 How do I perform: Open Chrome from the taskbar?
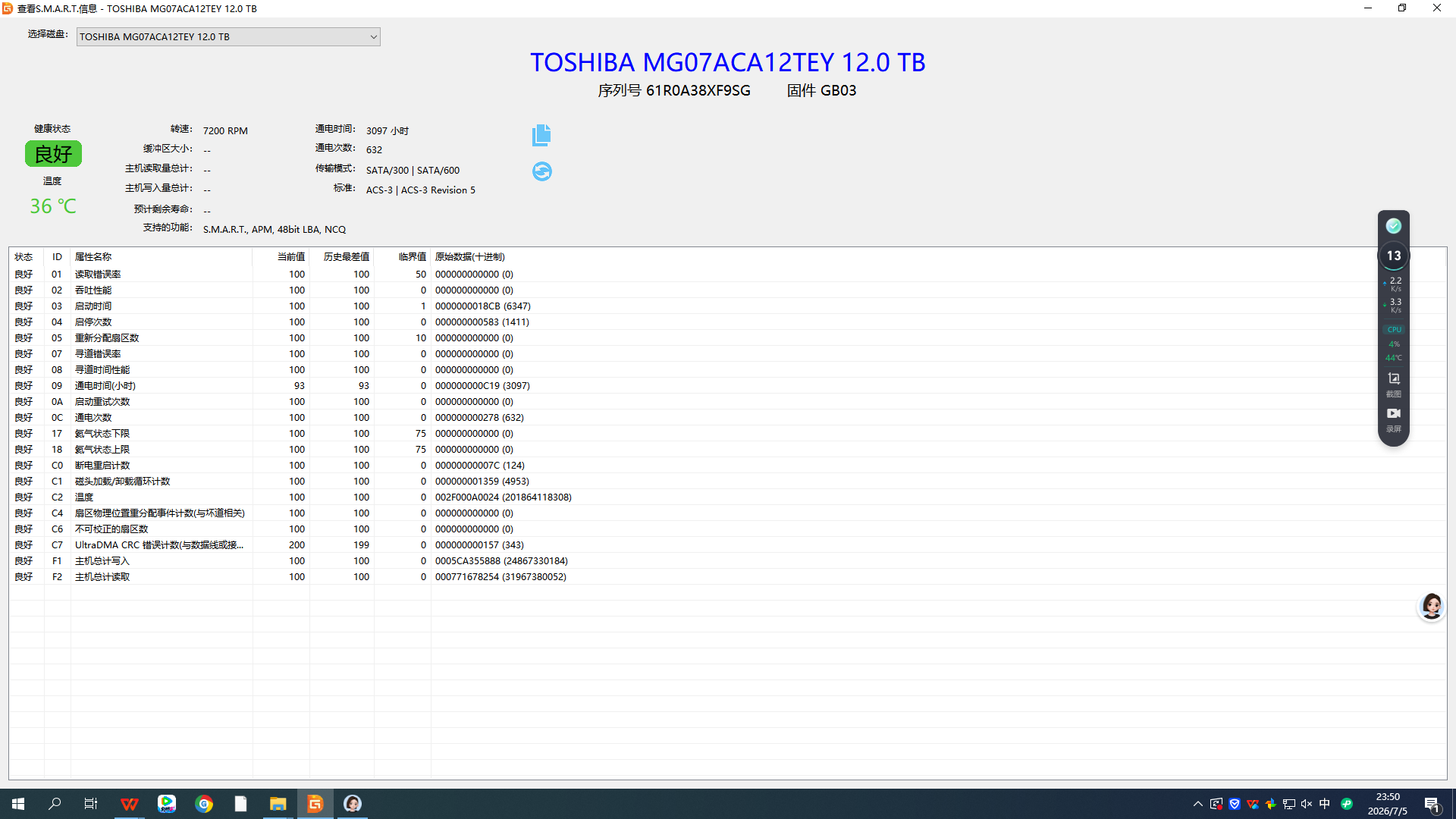tap(204, 804)
